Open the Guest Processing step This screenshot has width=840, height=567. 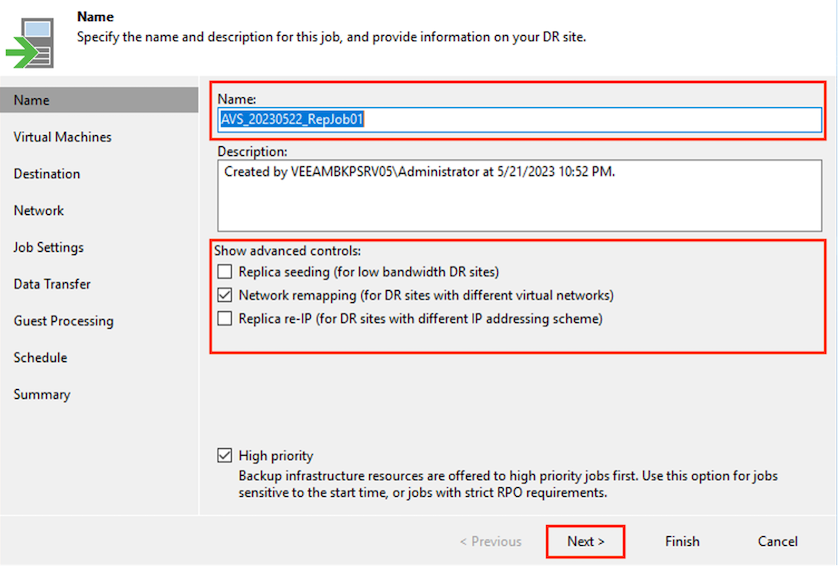point(63,321)
